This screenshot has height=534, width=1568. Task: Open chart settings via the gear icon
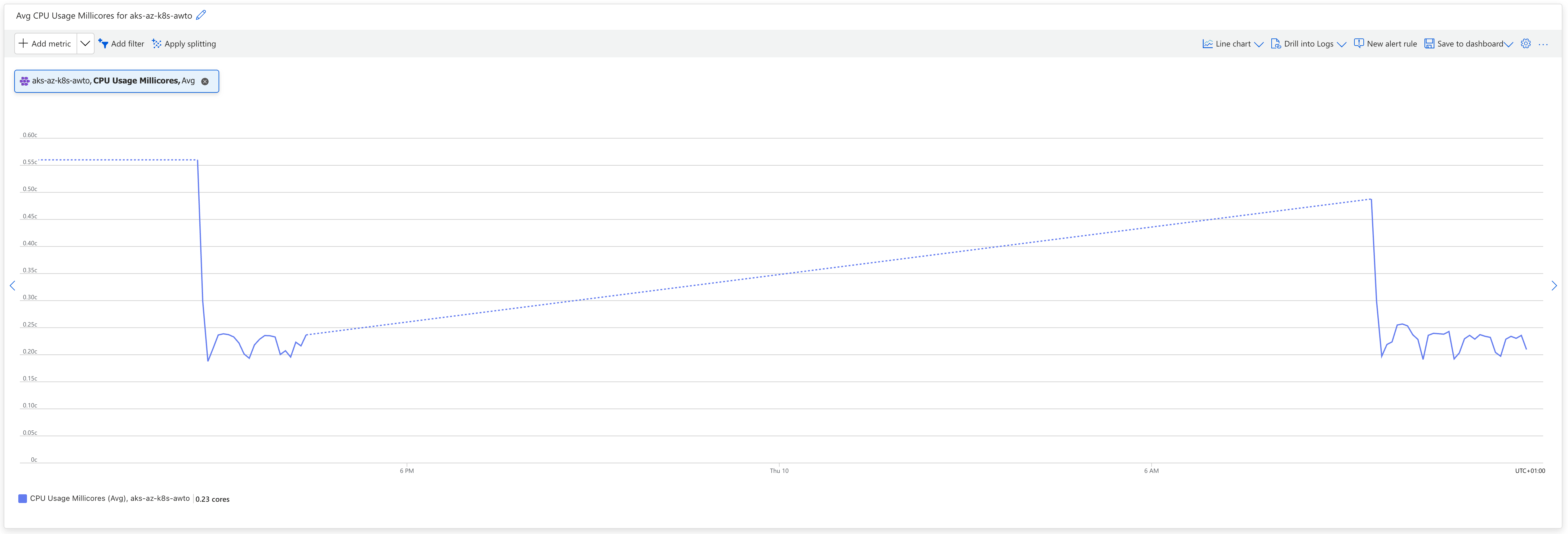click(x=1526, y=44)
